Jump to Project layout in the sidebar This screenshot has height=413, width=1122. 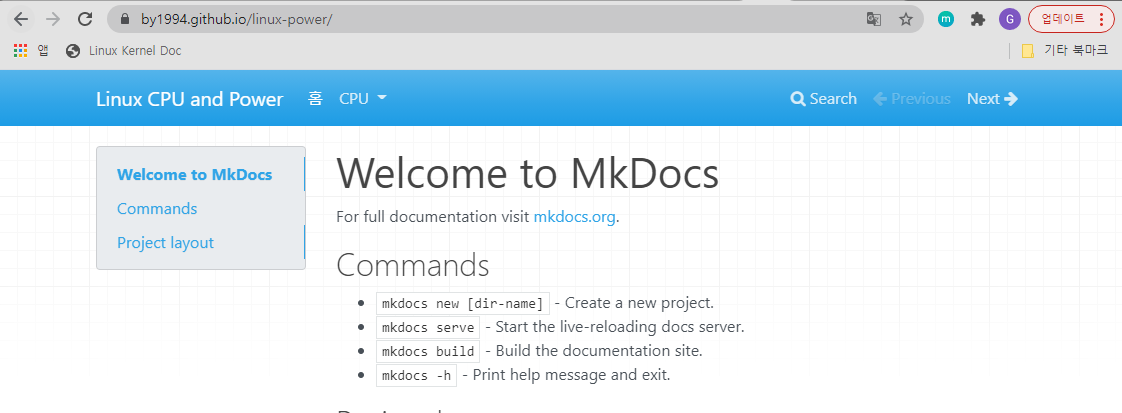tap(165, 243)
